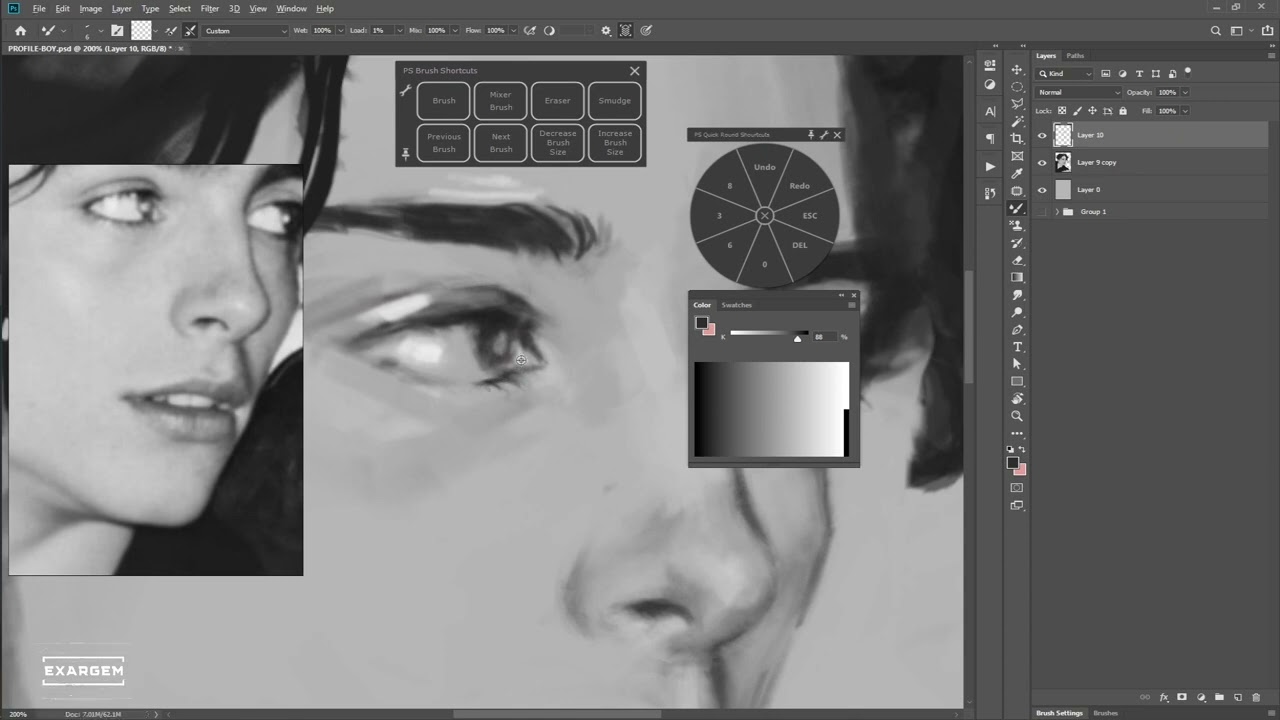Click the create new group folder icon
Screen dimensions: 1280x720
(1219, 697)
